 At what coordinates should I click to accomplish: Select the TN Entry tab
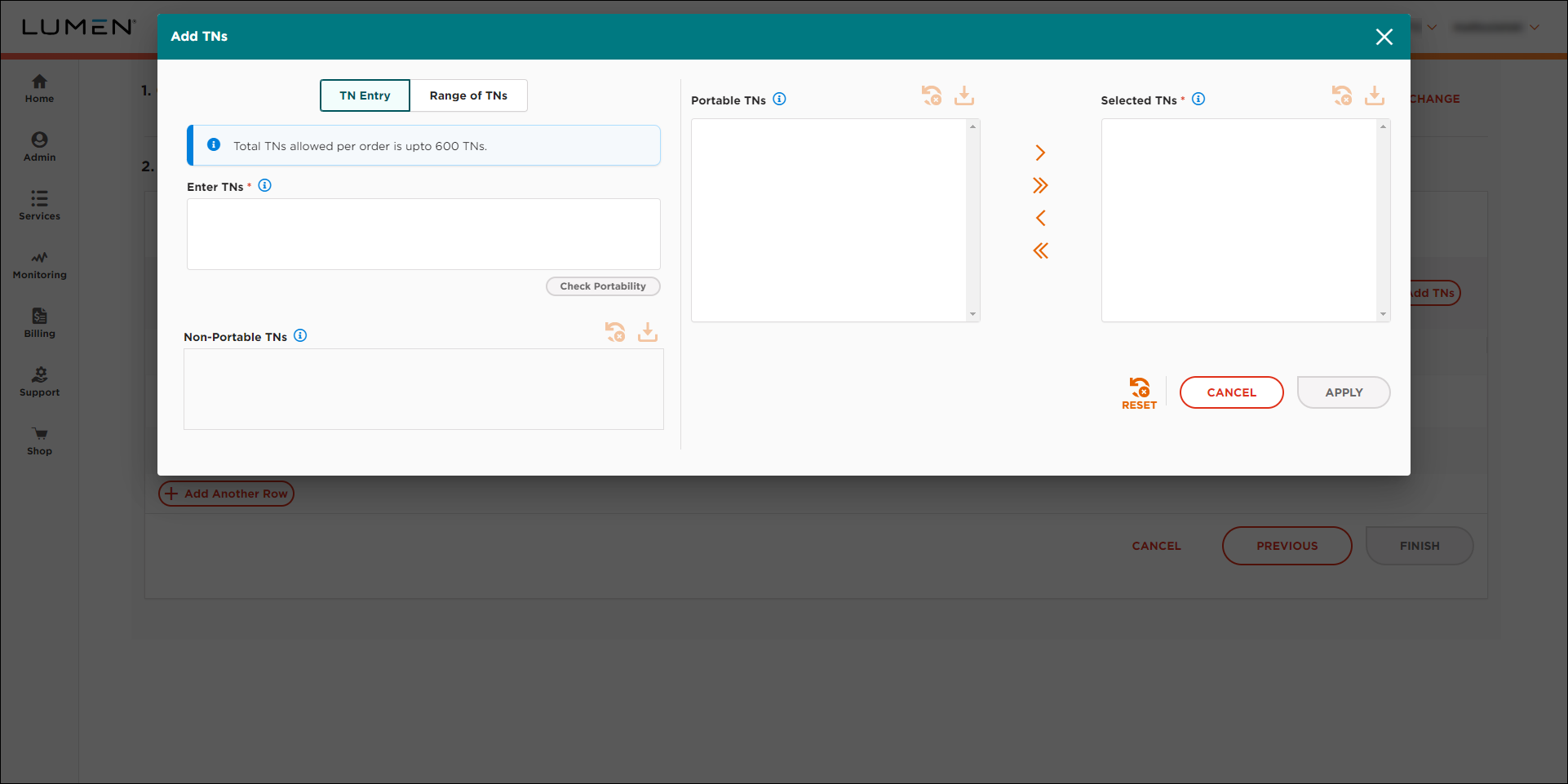pyautogui.click(x=365, y=95)
